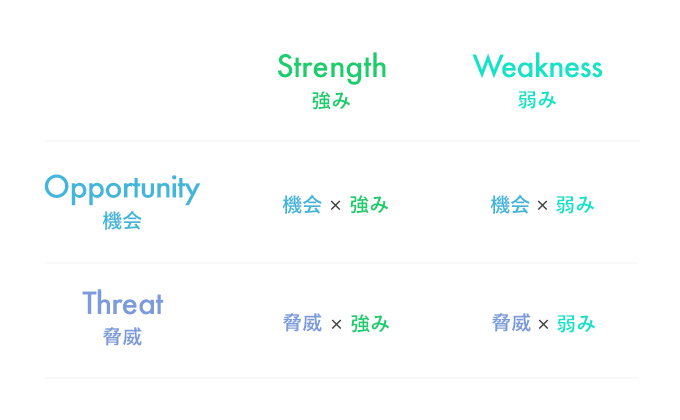Select the 脅威 × 強み cell
Viewport: 680px width, 420px height.
pos(336,324)
